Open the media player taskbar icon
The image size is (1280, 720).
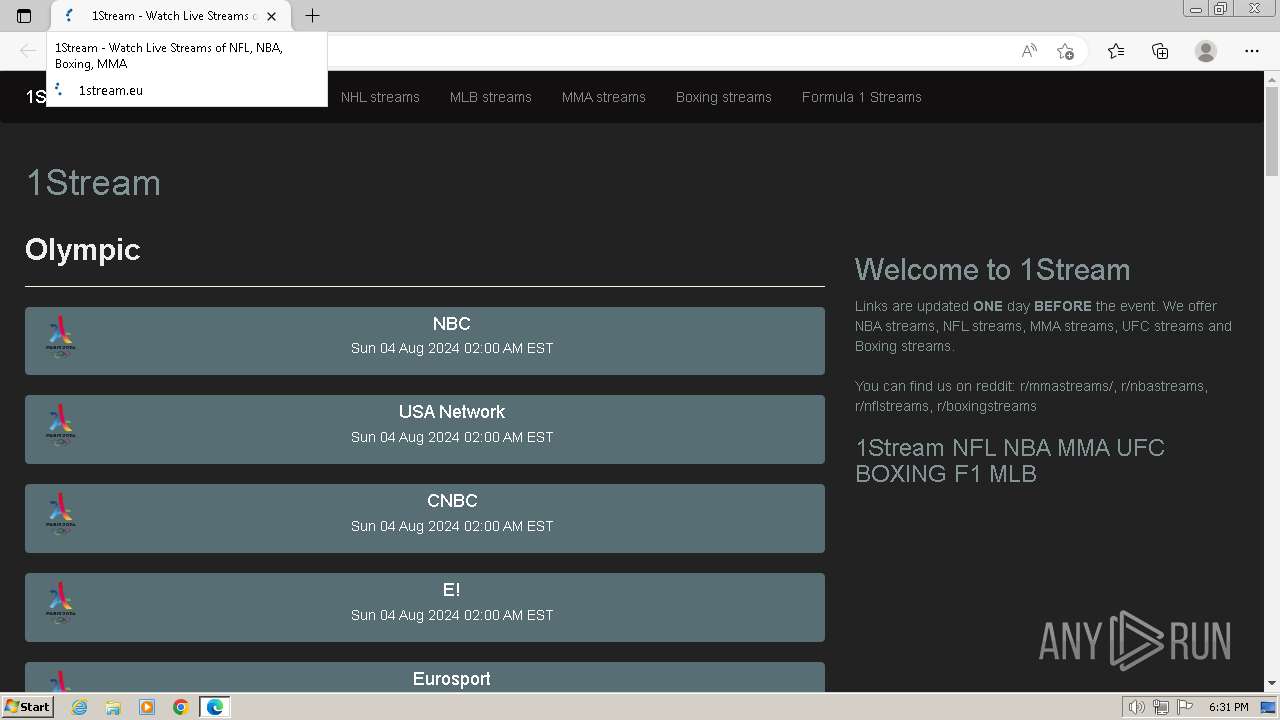147,707
